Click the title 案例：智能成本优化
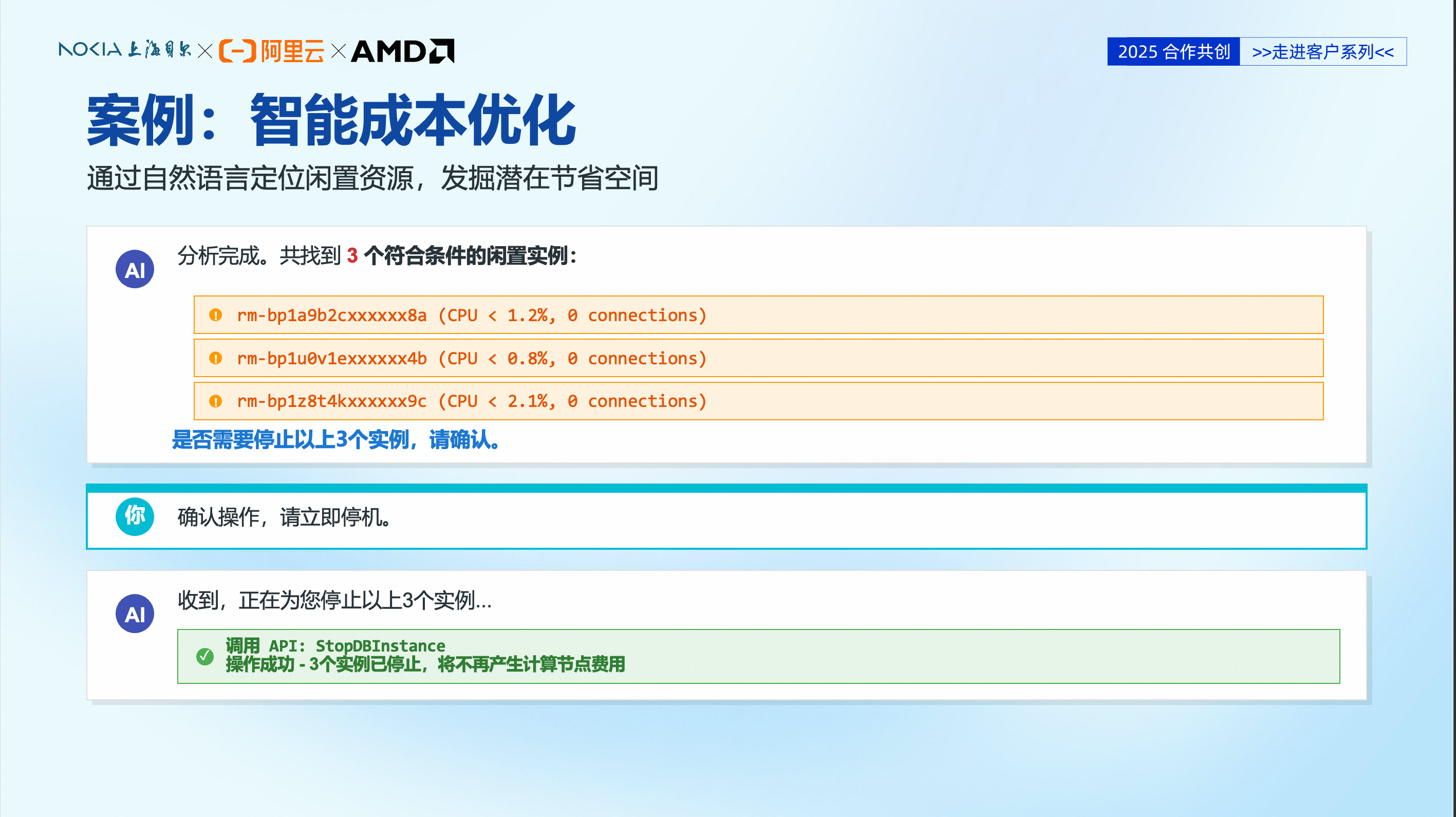1456x817 pixels. (331, 120)
